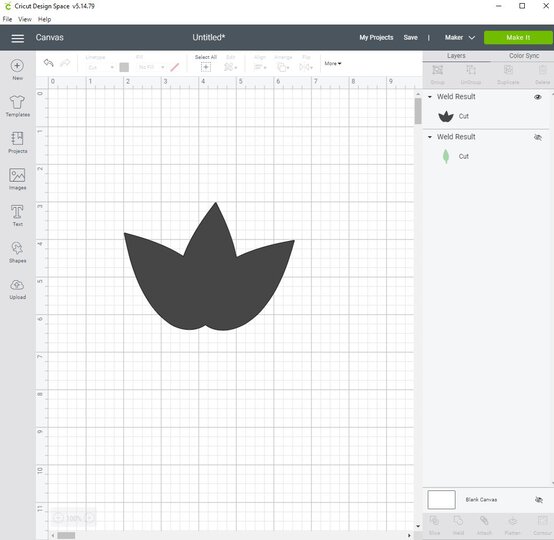Switch to the Layers tab
554x540 pixels.
[x=456, y=56]
